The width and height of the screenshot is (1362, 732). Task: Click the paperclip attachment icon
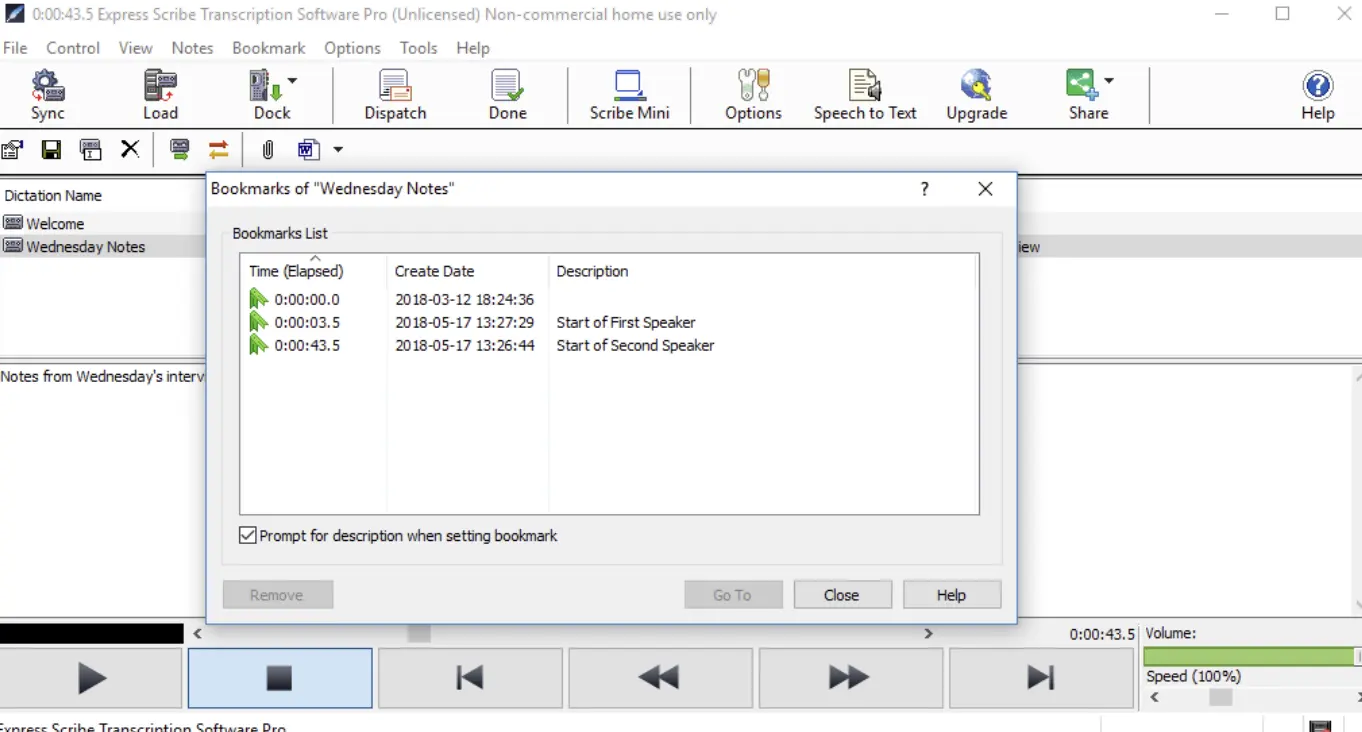click(x=268, y=150)
